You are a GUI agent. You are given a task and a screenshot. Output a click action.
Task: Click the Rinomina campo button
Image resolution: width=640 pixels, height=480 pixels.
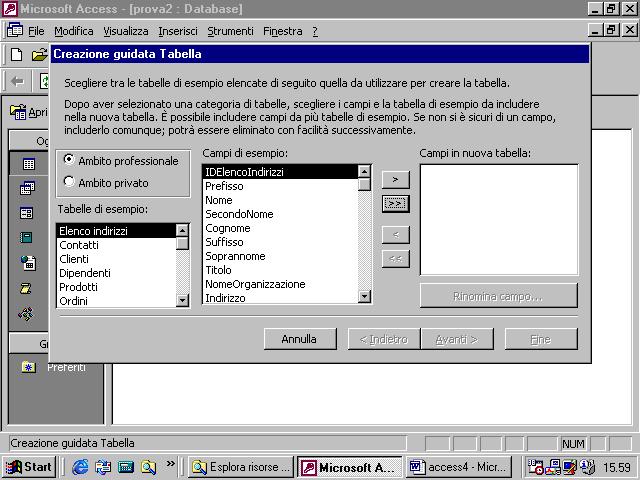coord(498,296)
